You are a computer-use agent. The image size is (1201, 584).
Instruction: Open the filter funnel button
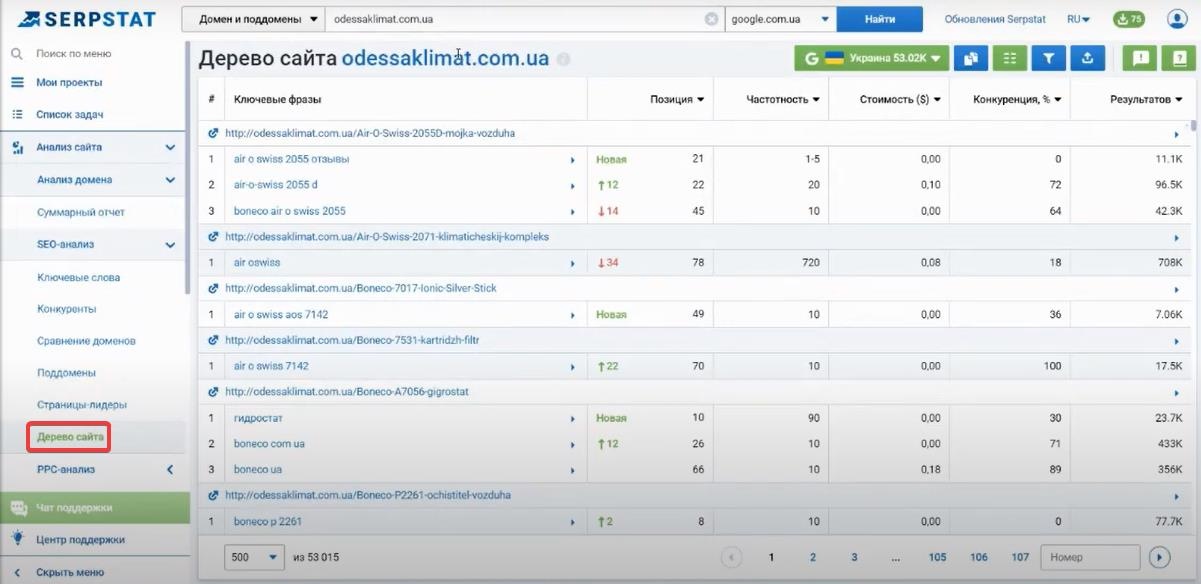click(1048, 59)
